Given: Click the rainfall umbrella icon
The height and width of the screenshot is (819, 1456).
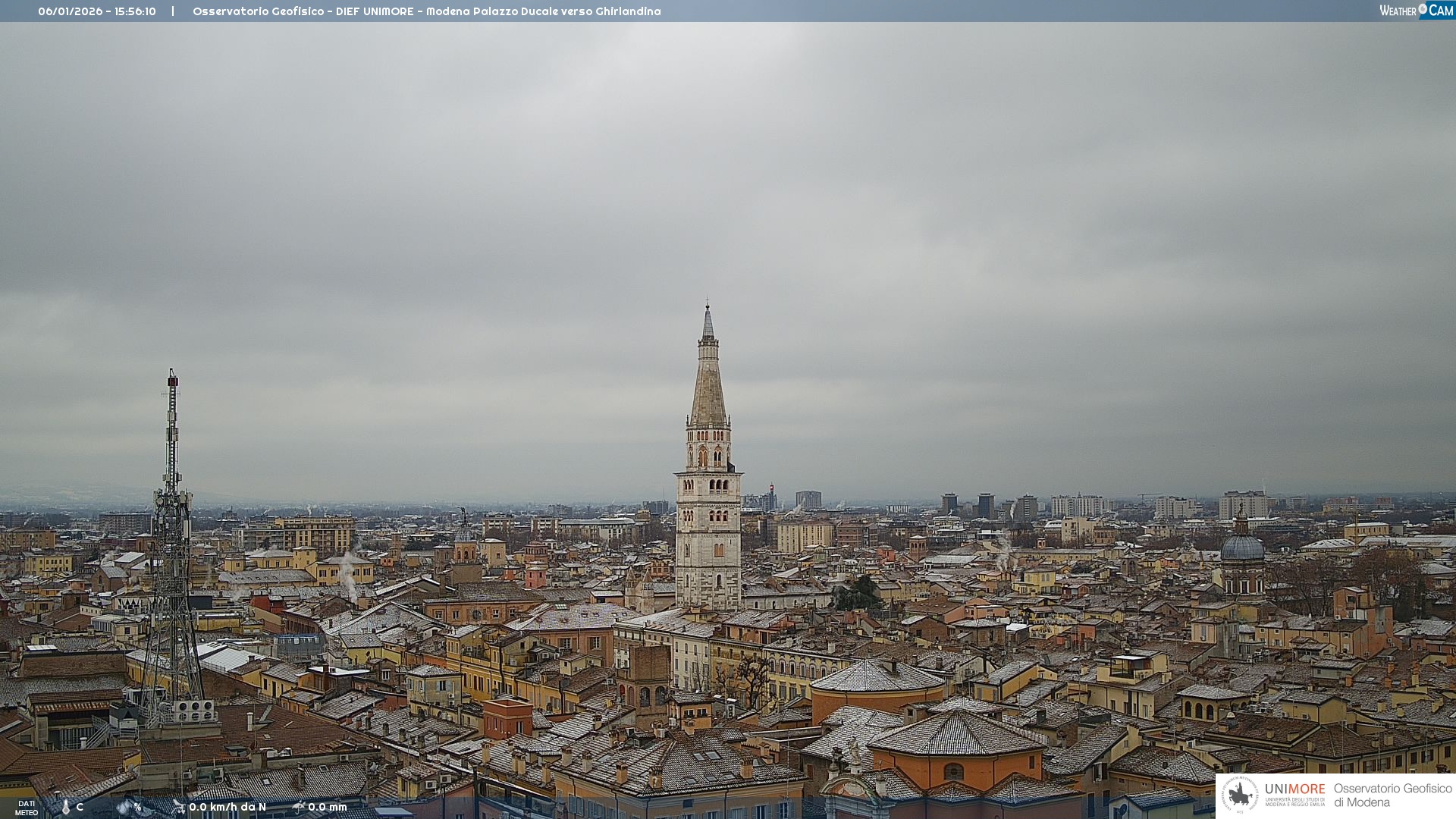Looking at the screenshot, I should 298,807.
